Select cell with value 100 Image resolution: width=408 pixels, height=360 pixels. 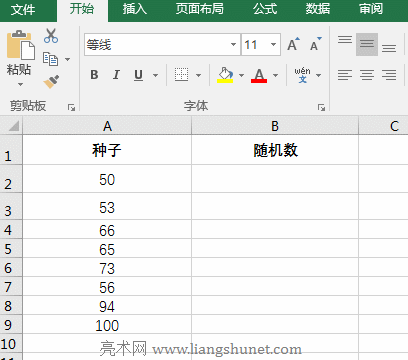pyautogui.click(x=107, y=324)
